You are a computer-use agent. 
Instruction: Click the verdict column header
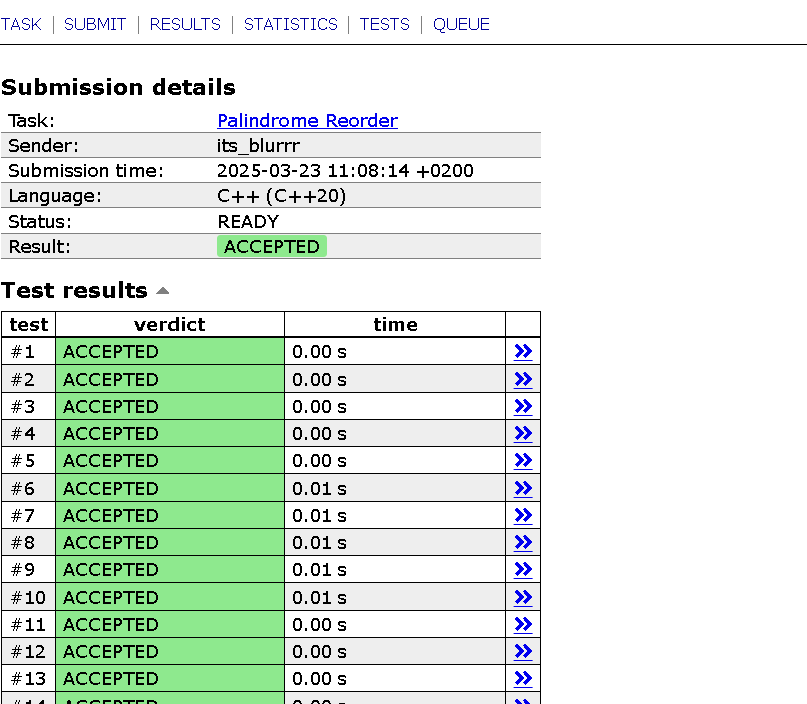170,325
